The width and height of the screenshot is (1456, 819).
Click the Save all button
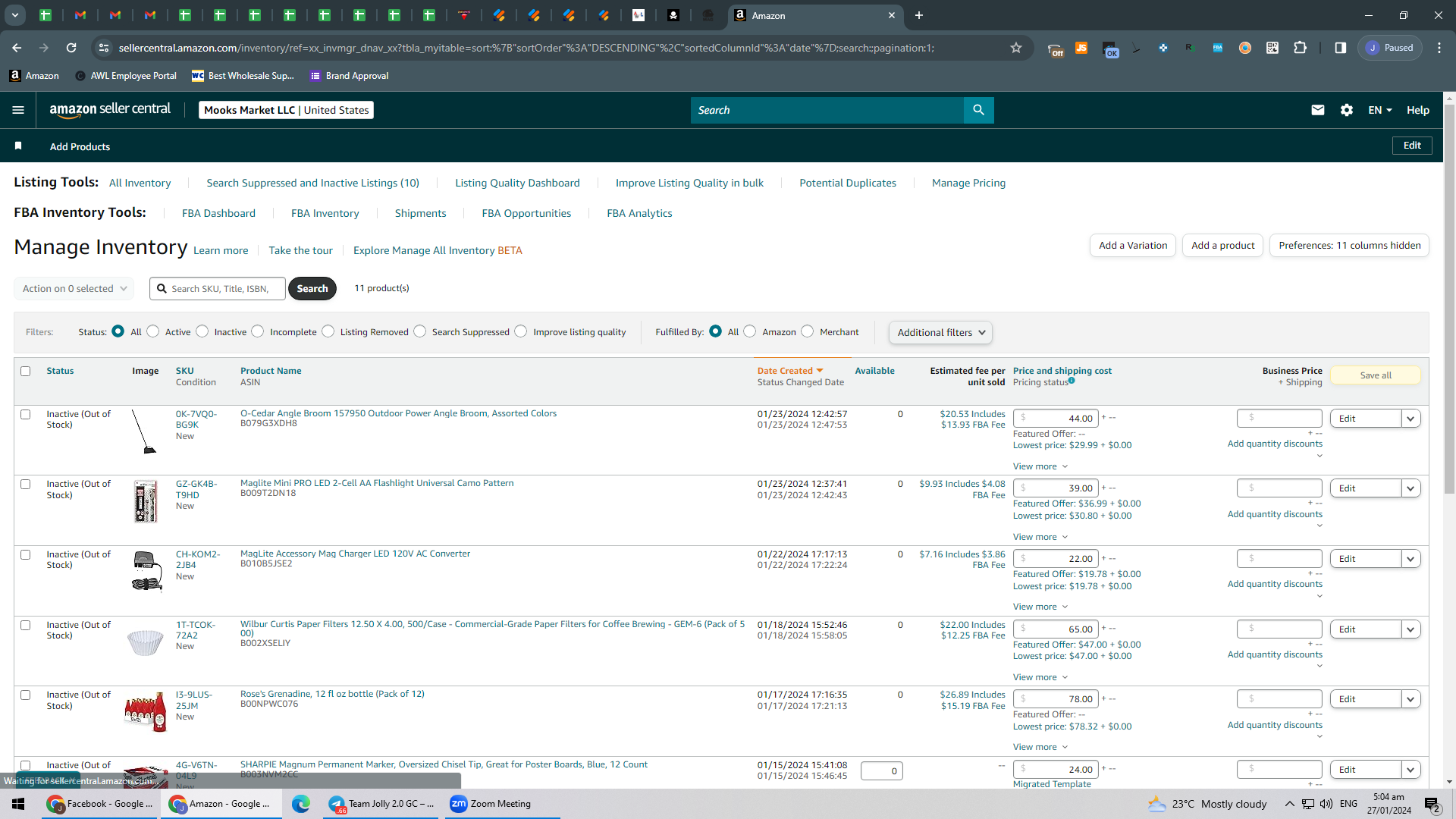[x=1376, y=375]
